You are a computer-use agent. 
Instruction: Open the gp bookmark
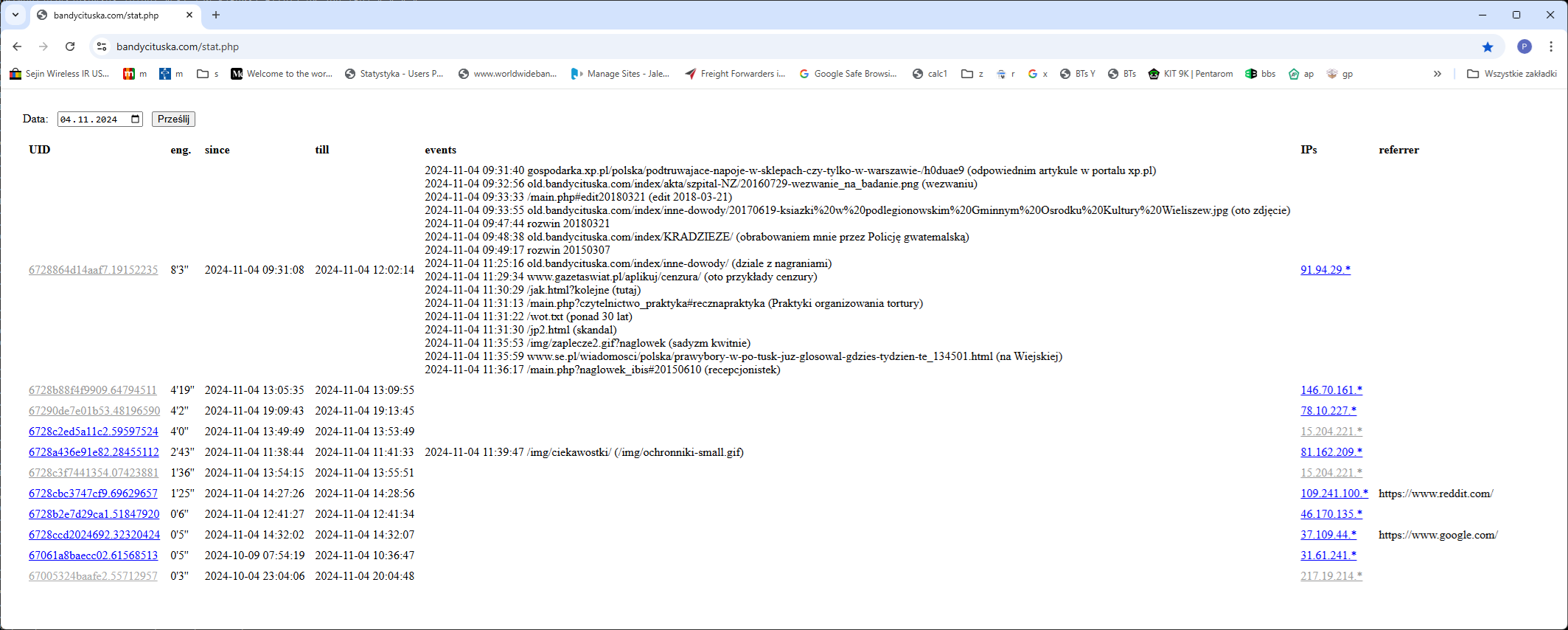1339,74
